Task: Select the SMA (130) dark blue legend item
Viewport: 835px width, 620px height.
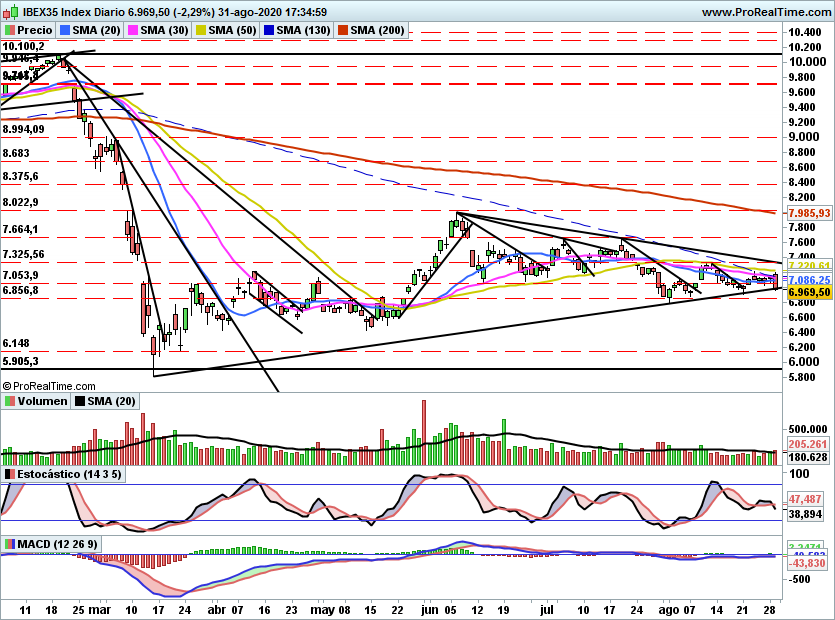Action: tap(297, 30)
